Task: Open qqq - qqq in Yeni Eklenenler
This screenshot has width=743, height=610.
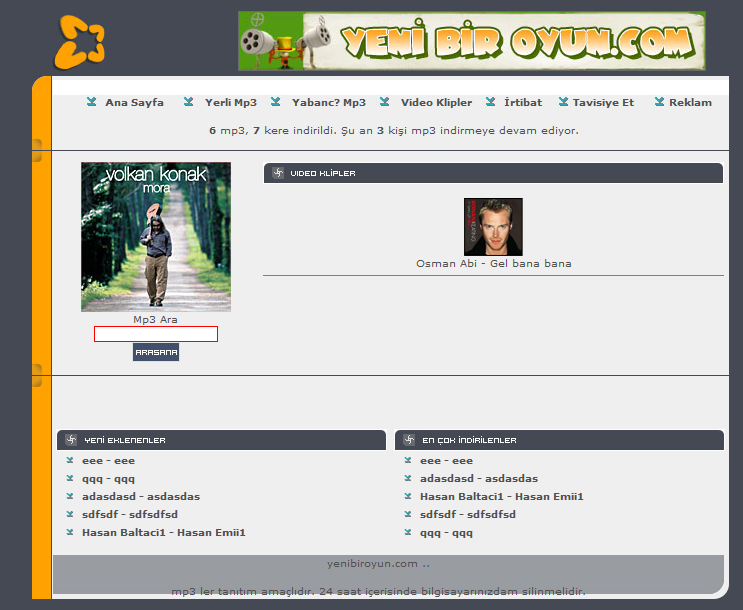Action: [109, 479]
